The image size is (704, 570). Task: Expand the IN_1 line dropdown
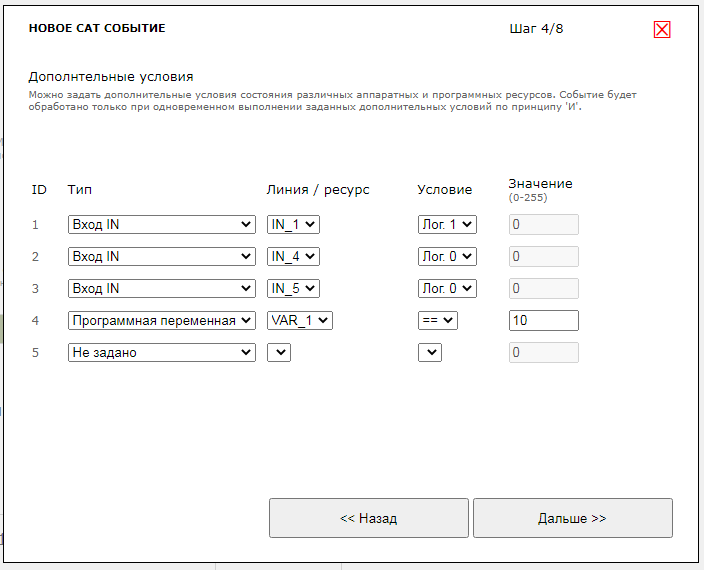coord(293,225)
